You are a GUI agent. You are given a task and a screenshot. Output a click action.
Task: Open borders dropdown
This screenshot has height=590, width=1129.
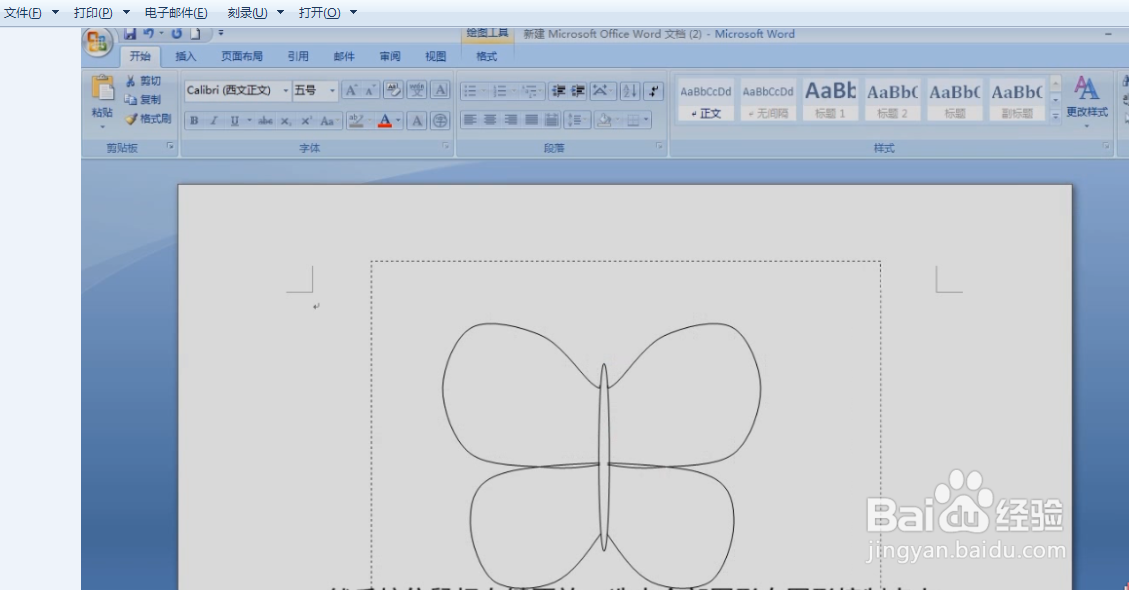(x=646, y=120)
